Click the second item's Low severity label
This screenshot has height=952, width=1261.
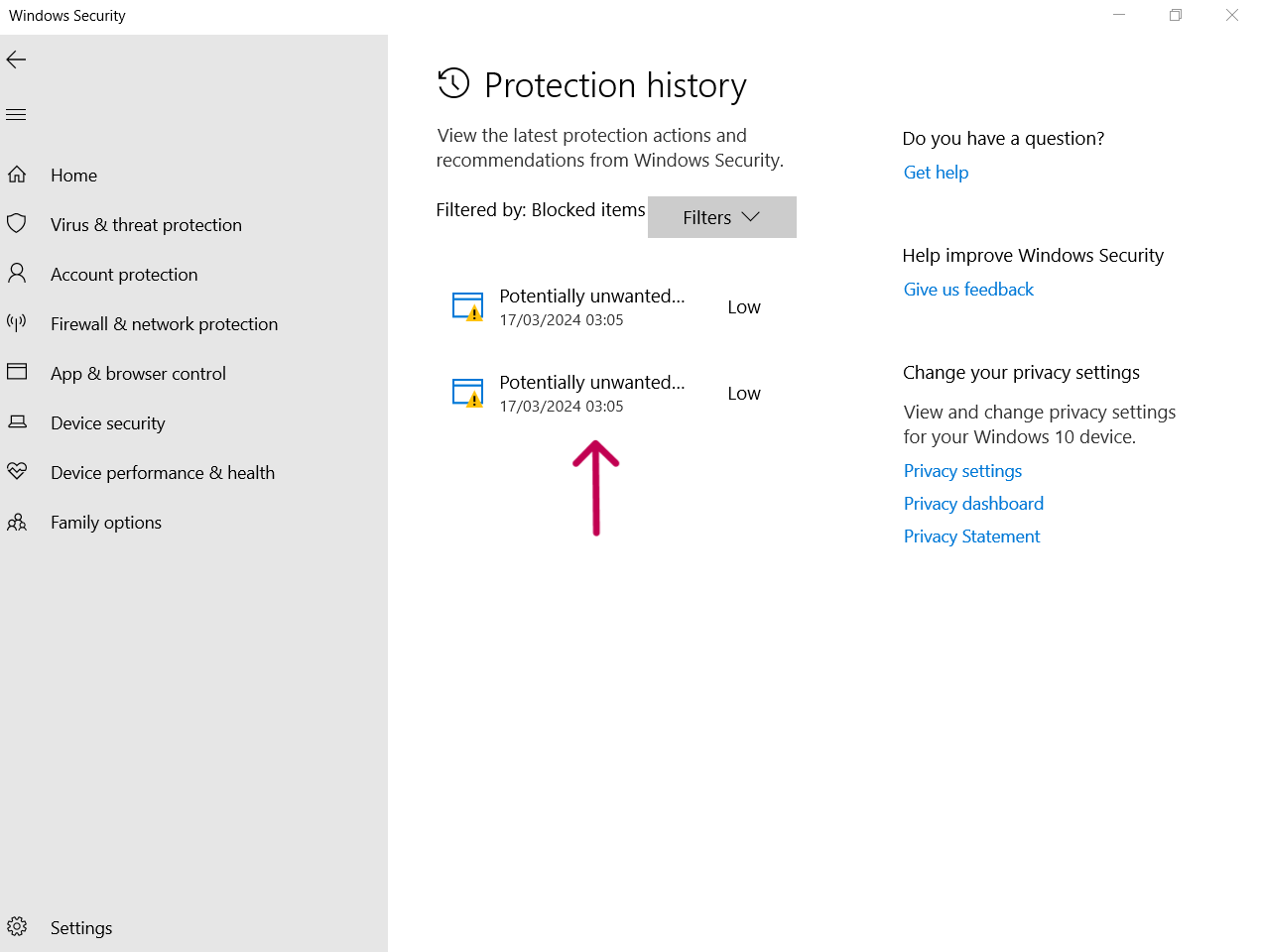(x=744, y=394)
